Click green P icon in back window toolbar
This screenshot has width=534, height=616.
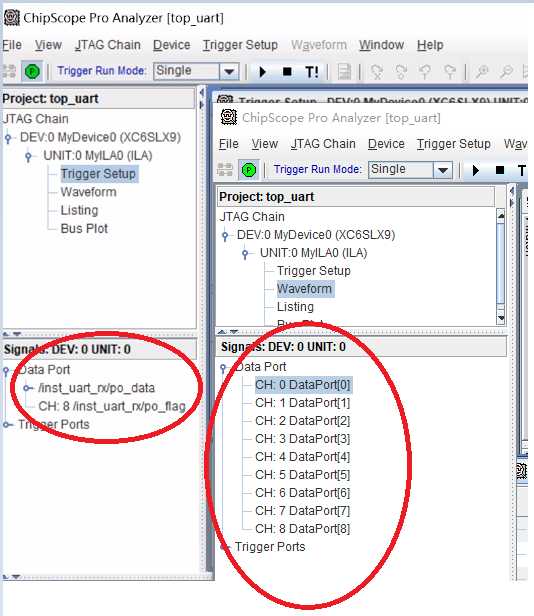32,72
